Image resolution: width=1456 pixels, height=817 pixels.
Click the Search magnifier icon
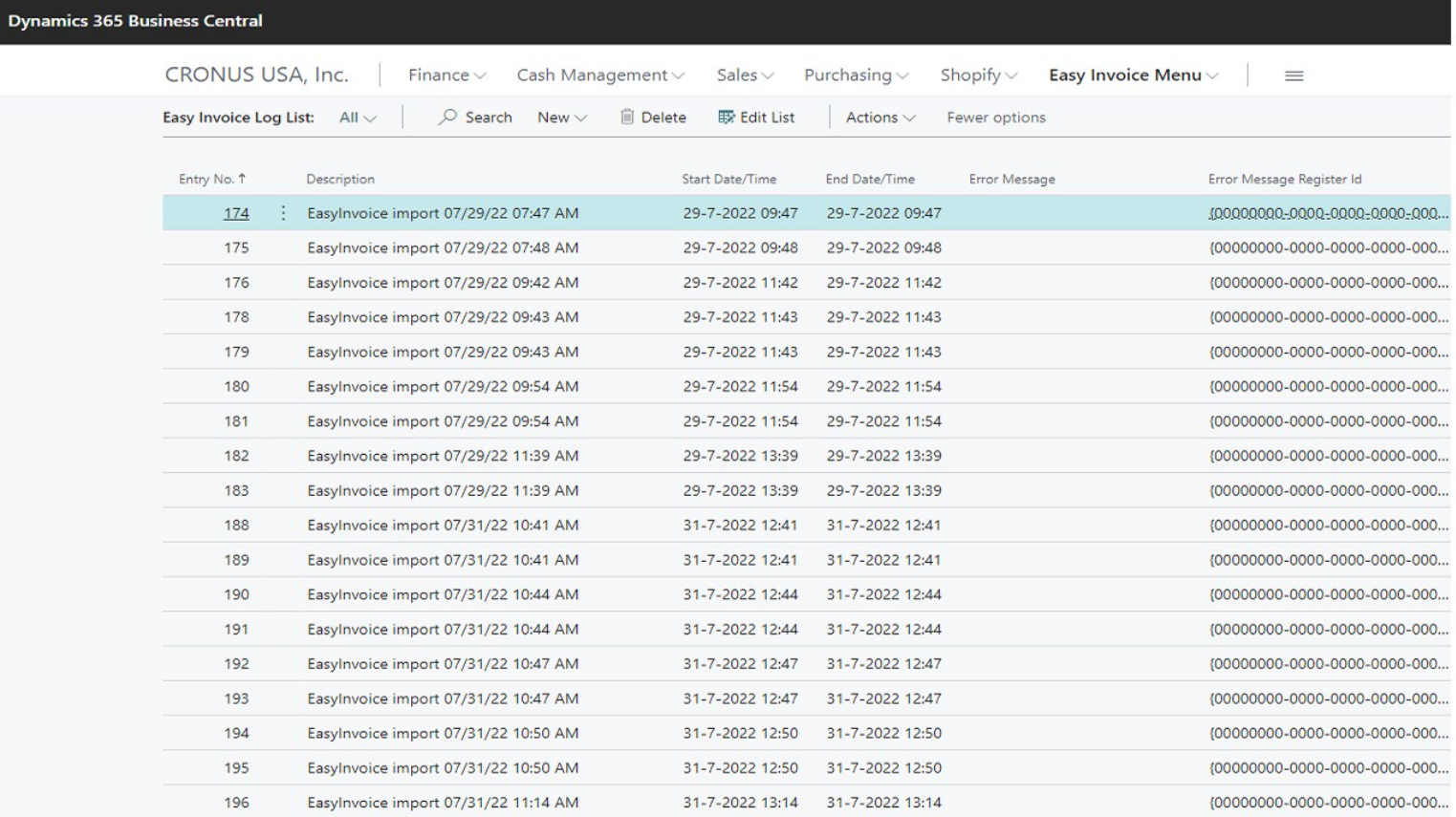click(447, 118)
